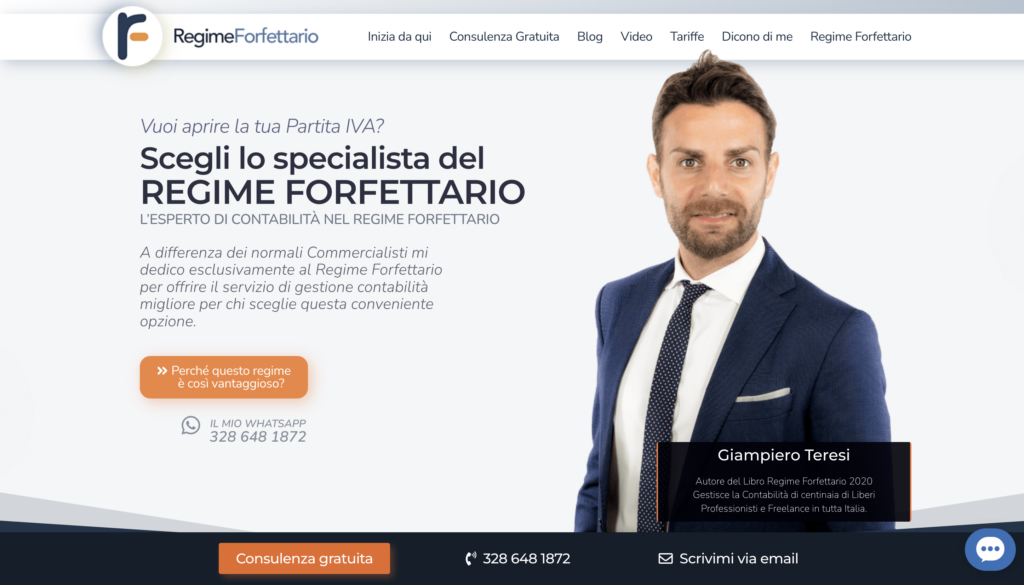Screen dimensions: 1024x585
Task: Open the Inizia da qui menu item
Action: [x=400, y=37]
